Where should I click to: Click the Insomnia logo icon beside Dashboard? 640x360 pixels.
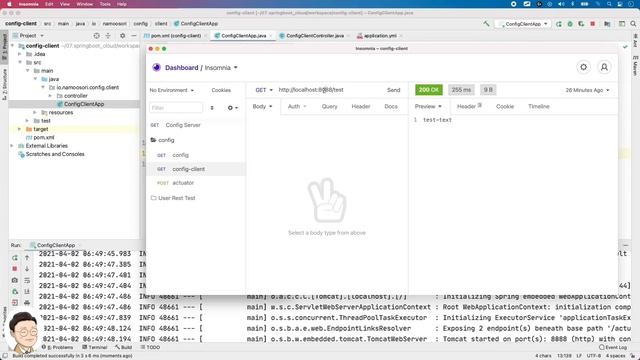156,67
